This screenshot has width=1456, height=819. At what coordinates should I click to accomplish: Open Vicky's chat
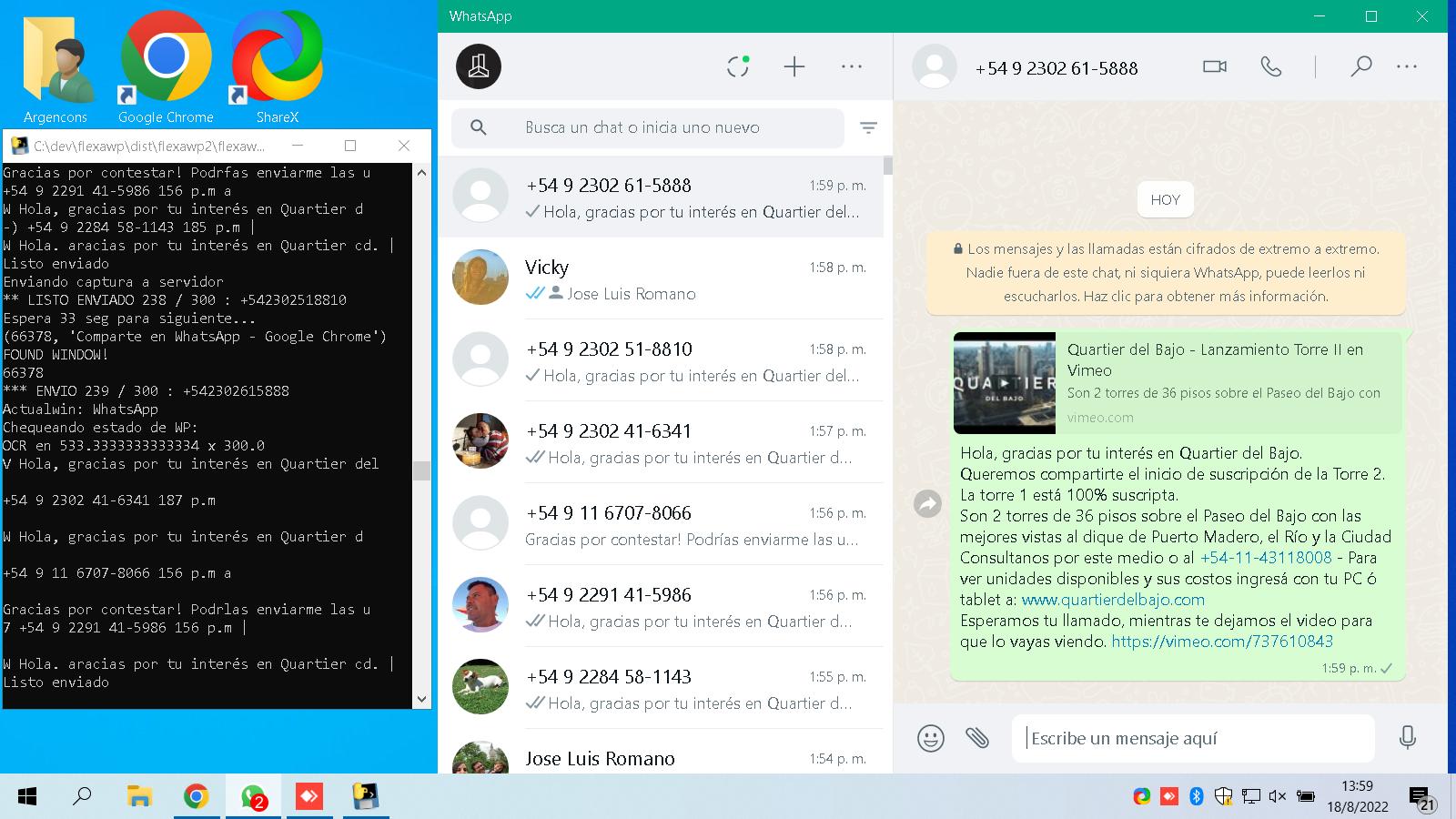661,278
